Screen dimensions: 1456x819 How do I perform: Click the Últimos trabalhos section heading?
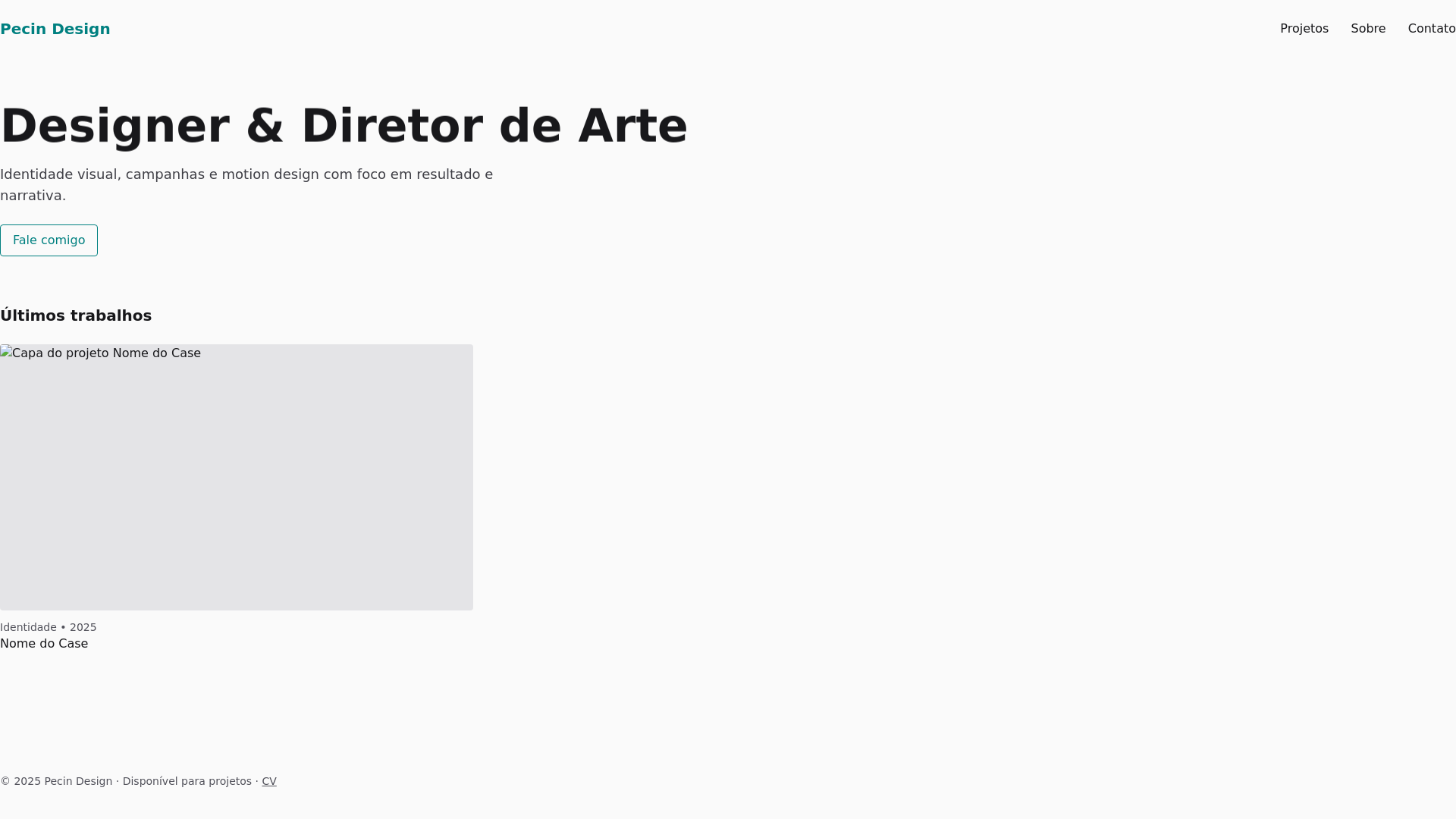point(76,315)
